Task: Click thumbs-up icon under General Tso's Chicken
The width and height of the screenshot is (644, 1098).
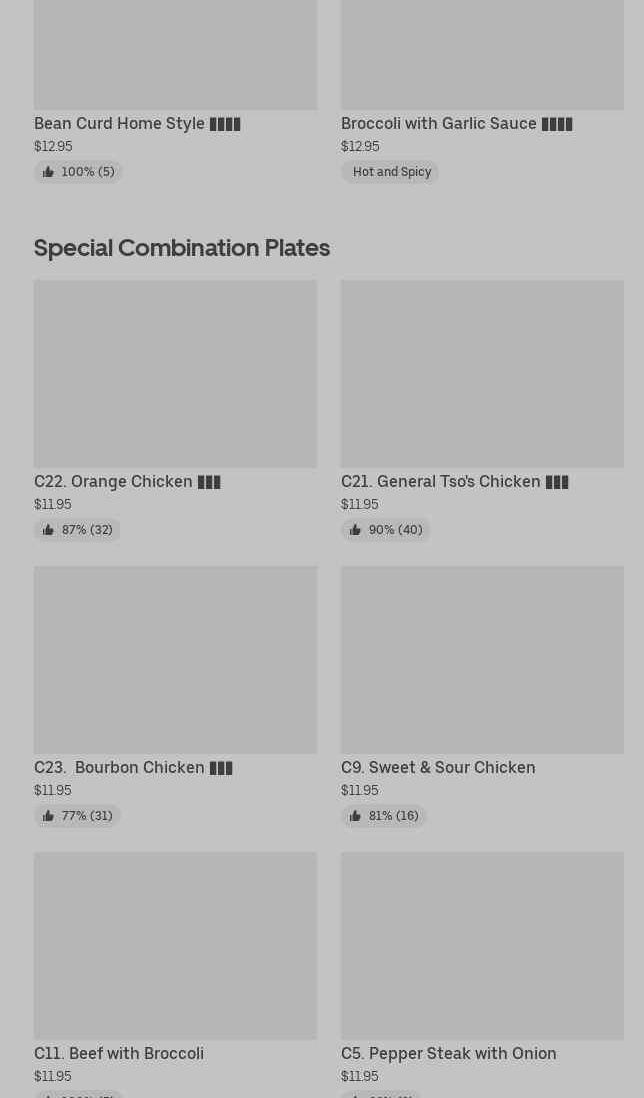Action: [x=355, y=530]
